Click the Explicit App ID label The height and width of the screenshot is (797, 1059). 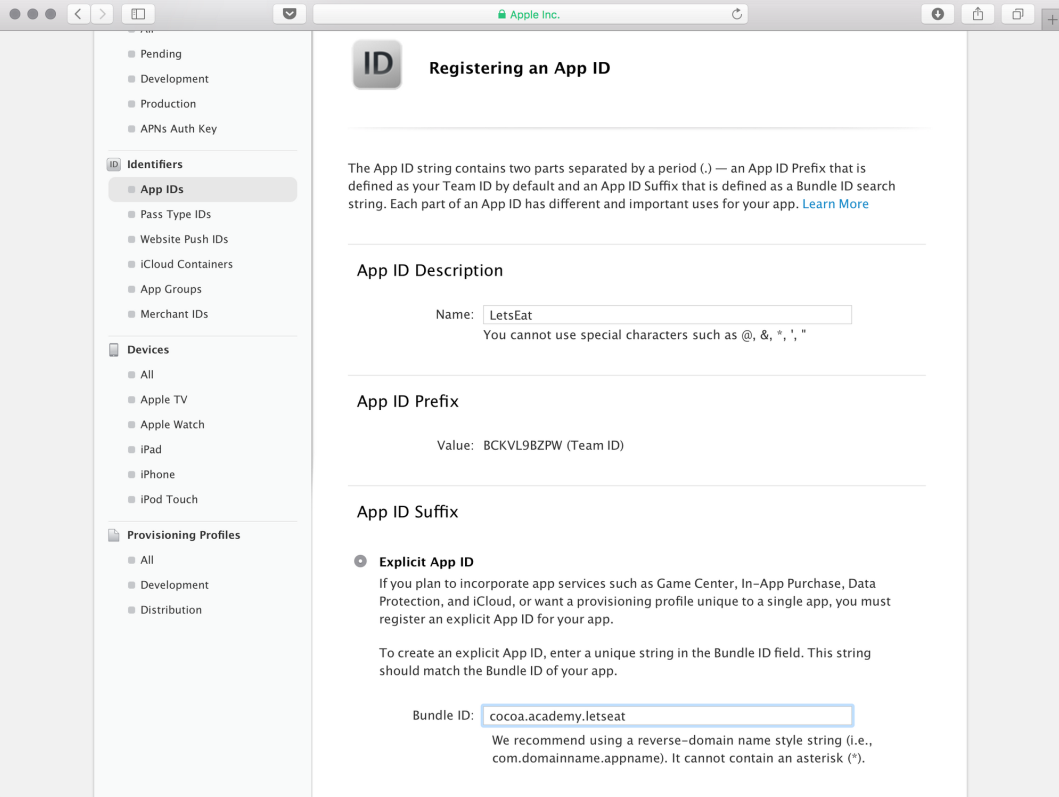click(x=426, y=562)
